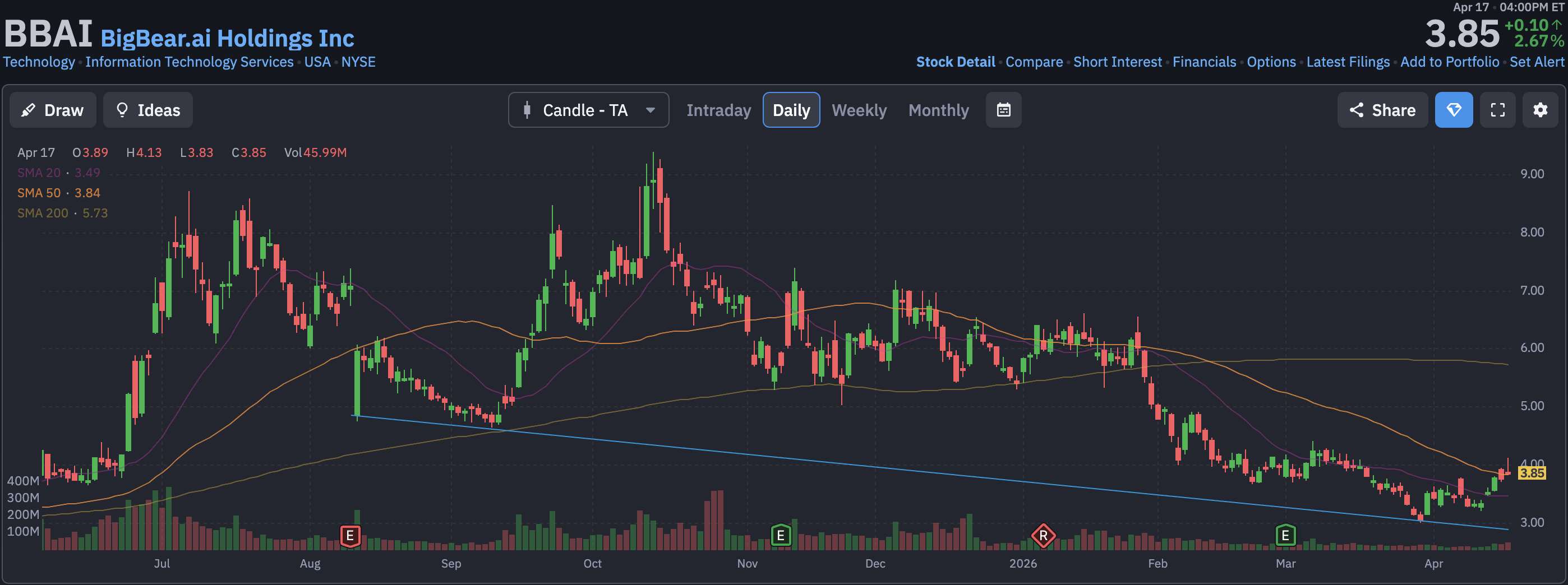This screenshot has width=1568, height=585.
Task: Click the August earnings E marker
Action: (350, 536)
